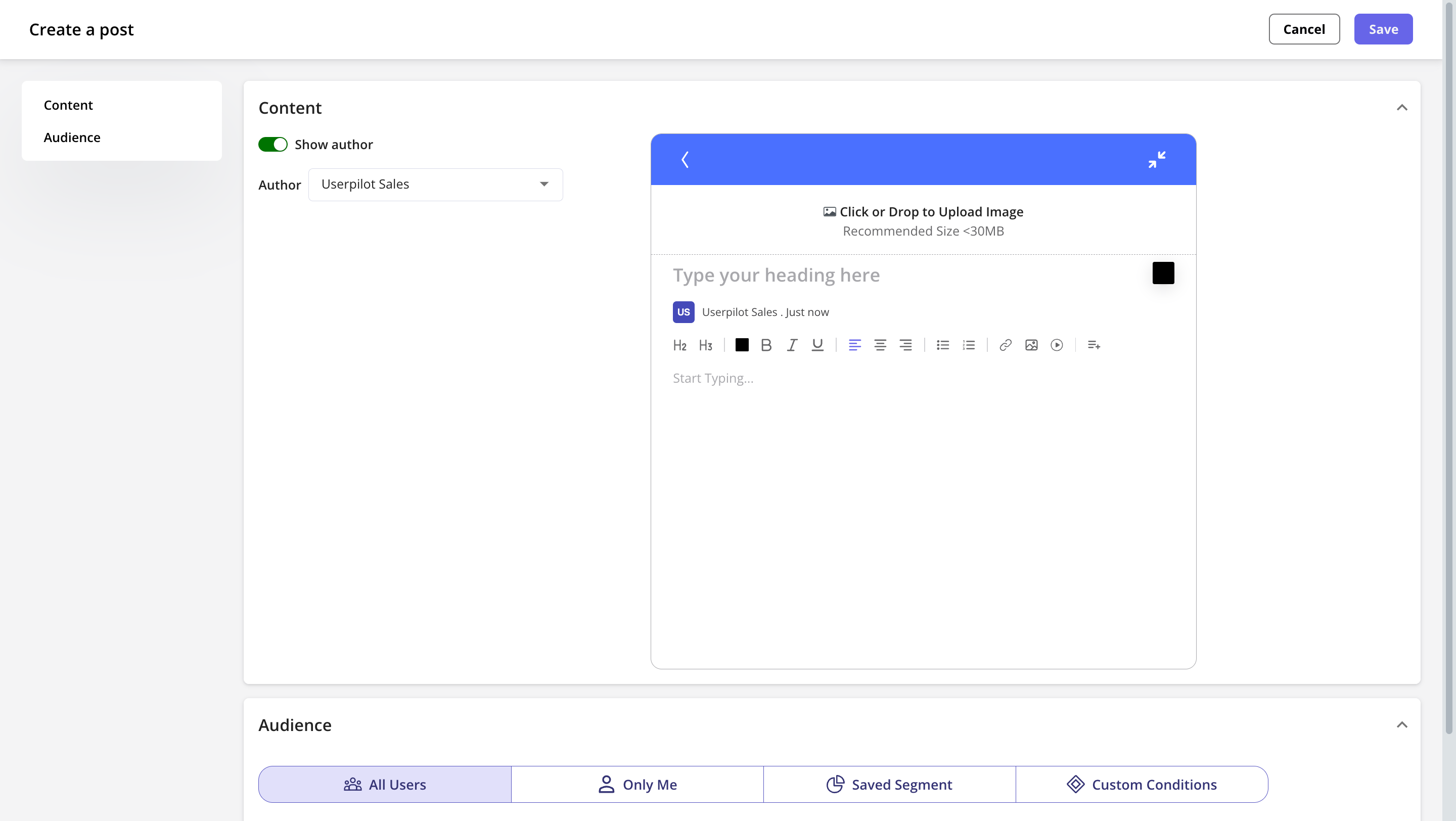Create a bulleted list

[x=942, y=345]
